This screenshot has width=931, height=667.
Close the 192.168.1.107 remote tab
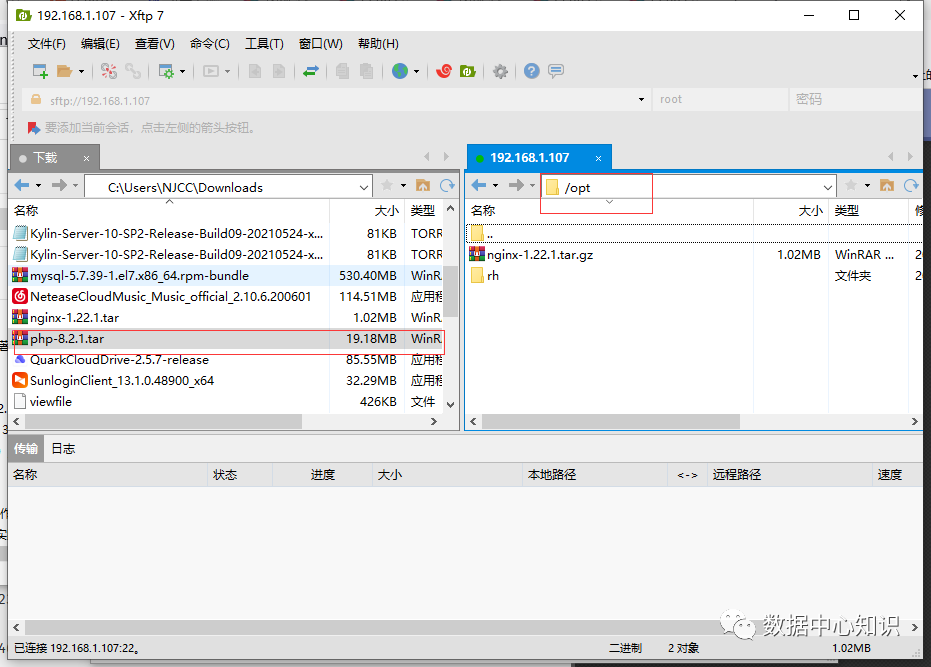click(x=598, y=159)
